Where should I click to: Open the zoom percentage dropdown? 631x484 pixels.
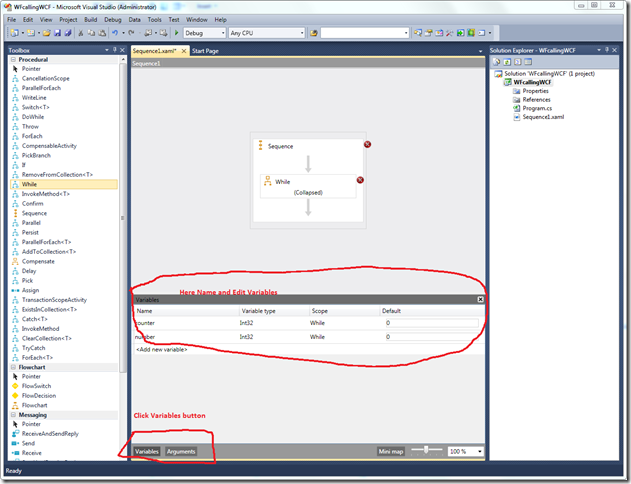click(x=465, y=452)
